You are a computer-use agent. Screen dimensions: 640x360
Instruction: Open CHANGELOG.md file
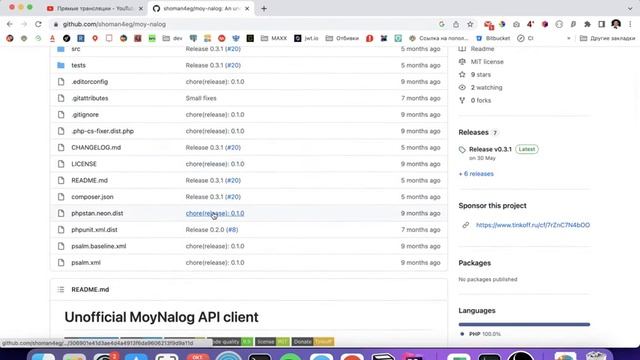[96, 147]
